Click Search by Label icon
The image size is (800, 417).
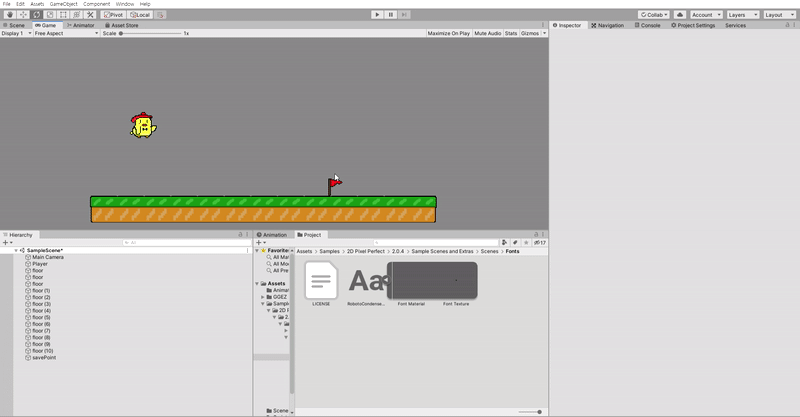(515, 243)
